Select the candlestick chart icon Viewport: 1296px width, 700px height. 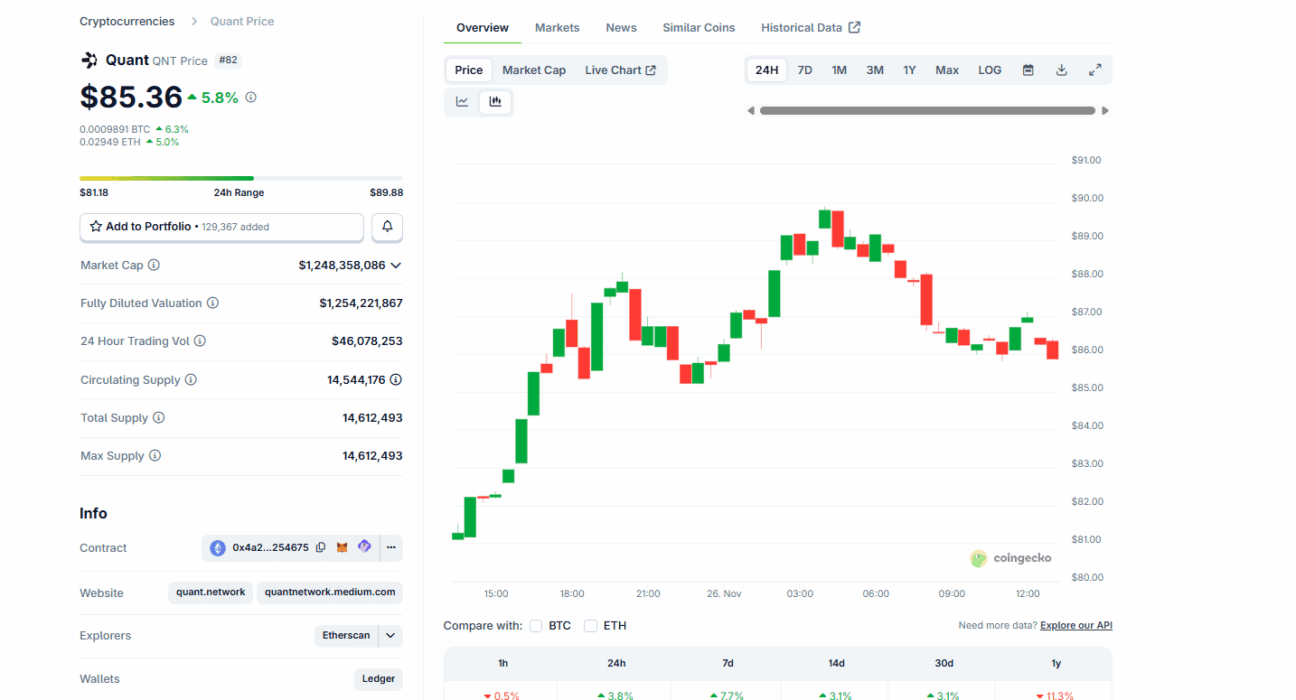pos(495,101)
